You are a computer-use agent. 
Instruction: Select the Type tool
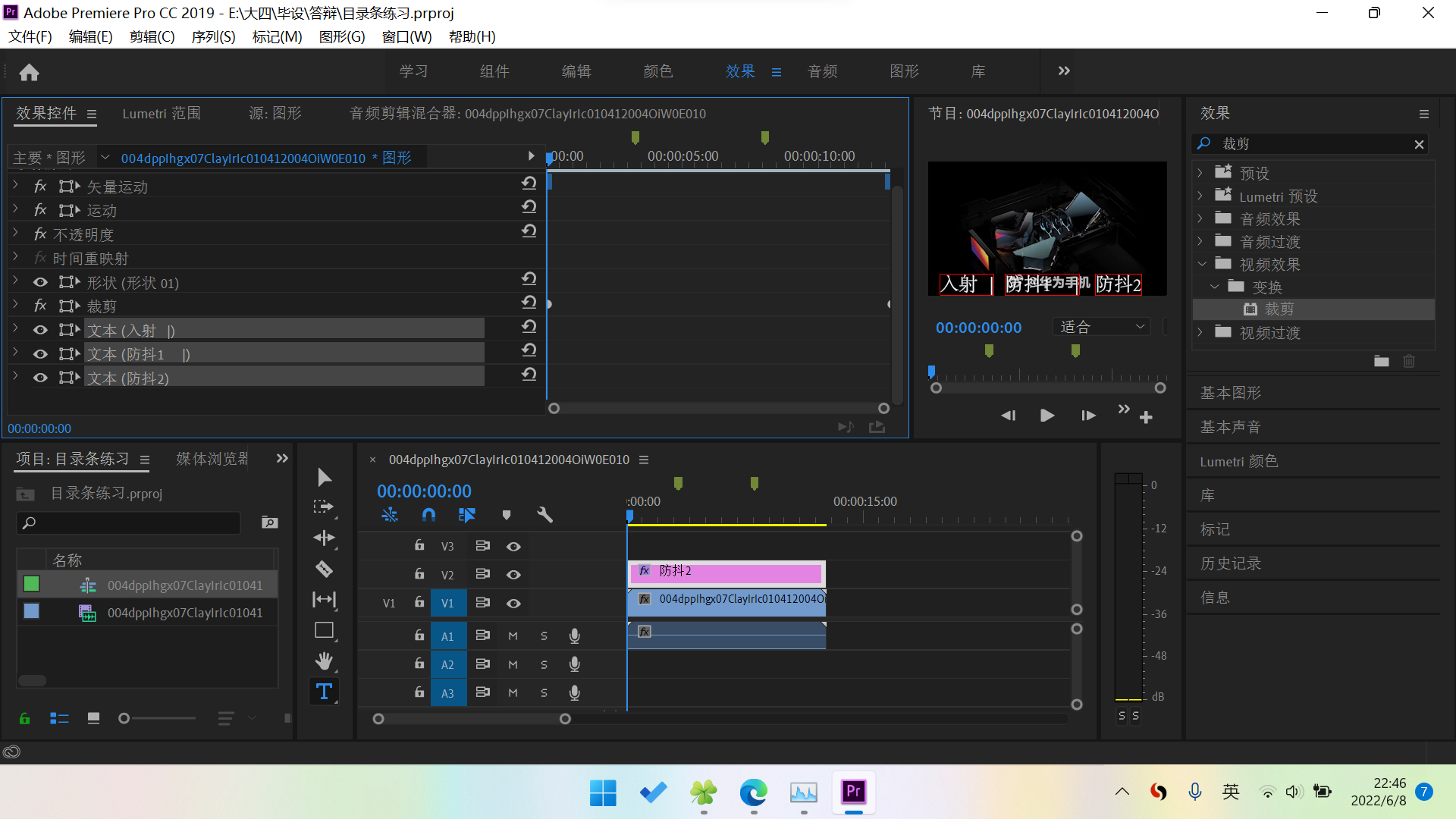click(x=324, y=692)
